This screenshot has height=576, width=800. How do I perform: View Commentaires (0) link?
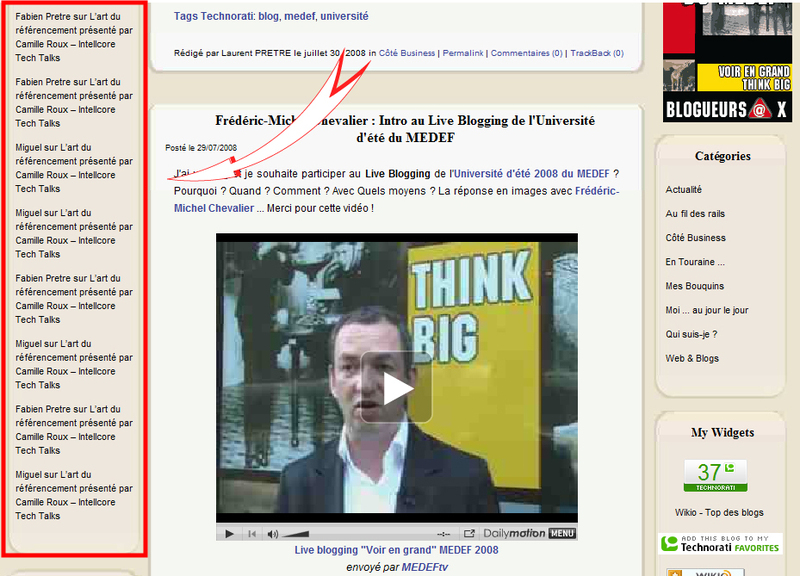(527, 53)
